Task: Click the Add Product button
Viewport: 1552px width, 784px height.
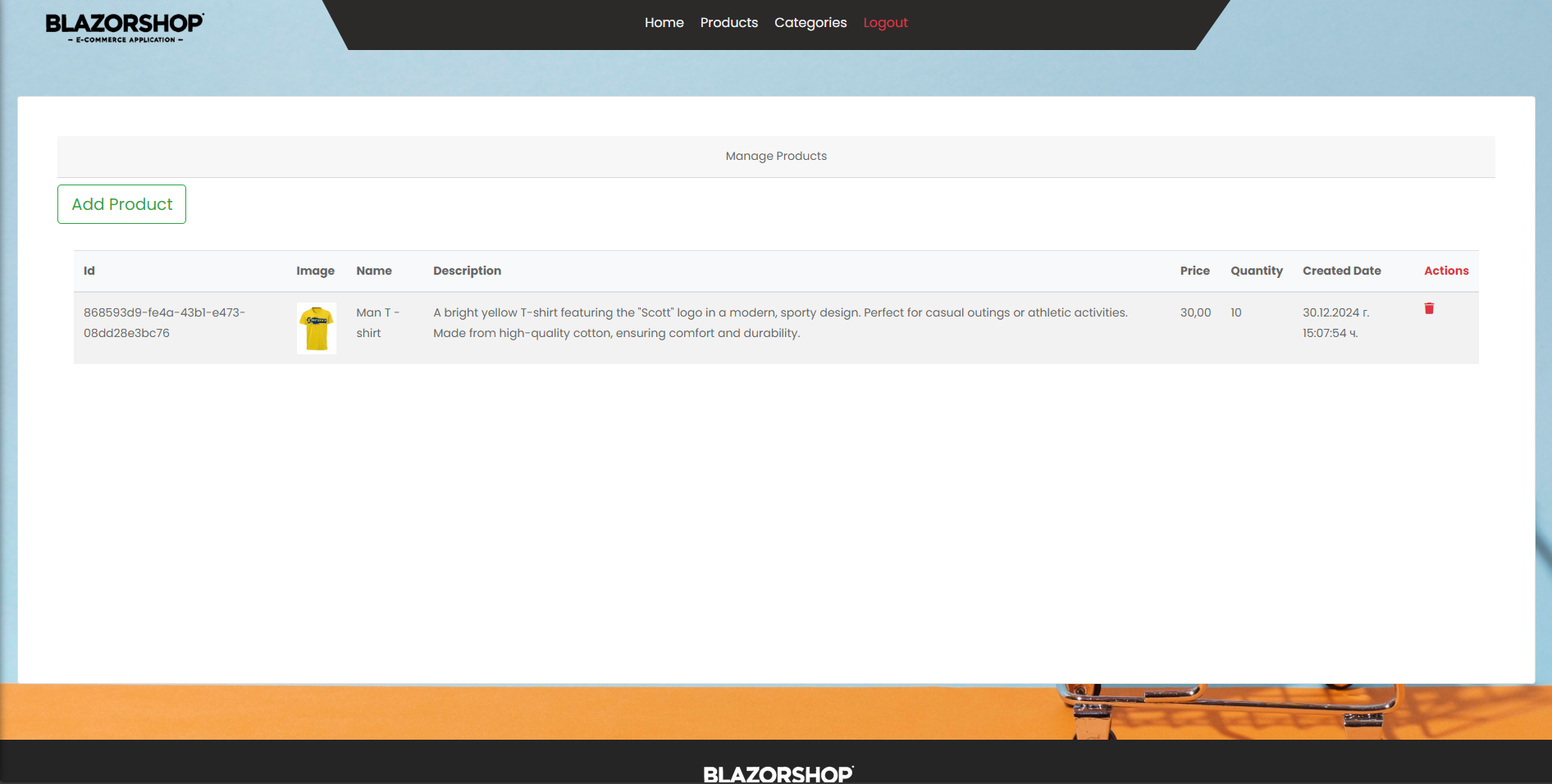Action: point(121,204)
